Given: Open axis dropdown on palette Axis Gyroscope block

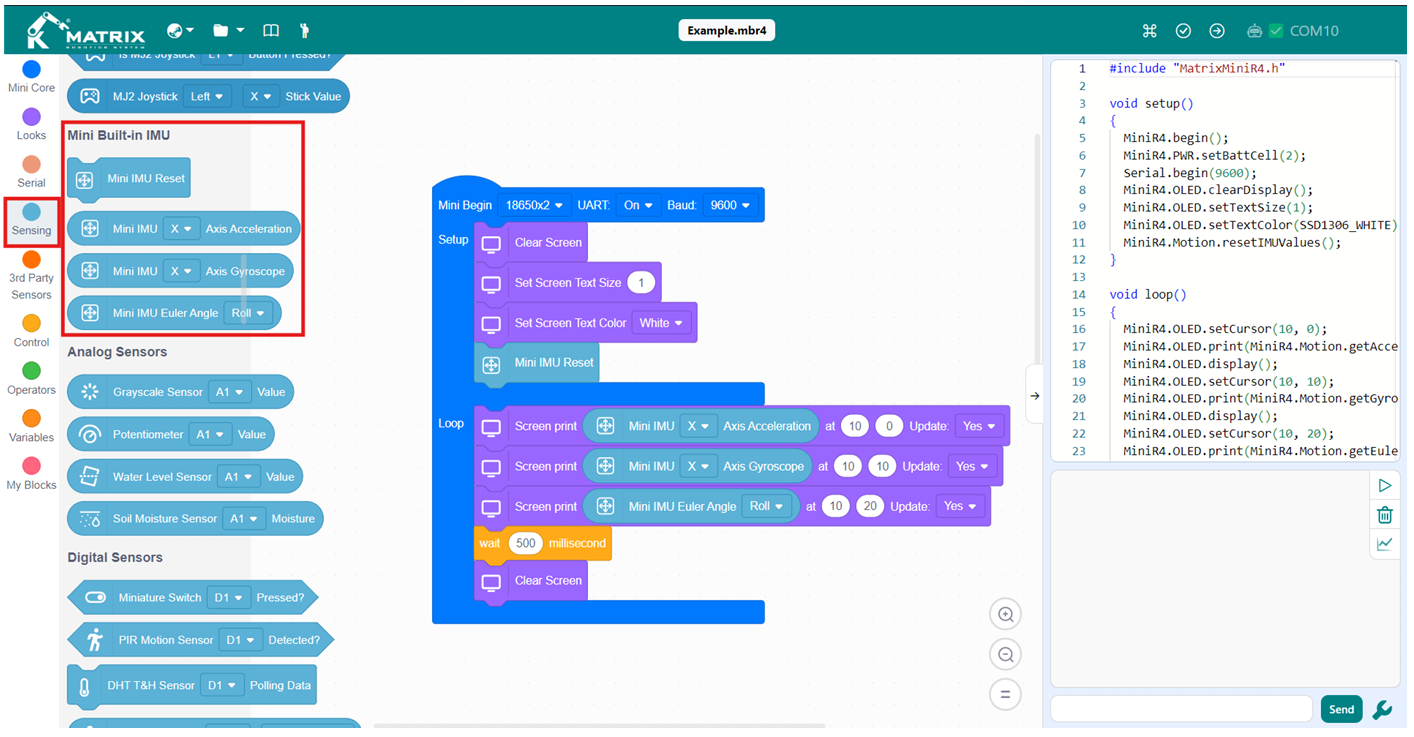Looking at the screenshot, I should coord(181,271).
